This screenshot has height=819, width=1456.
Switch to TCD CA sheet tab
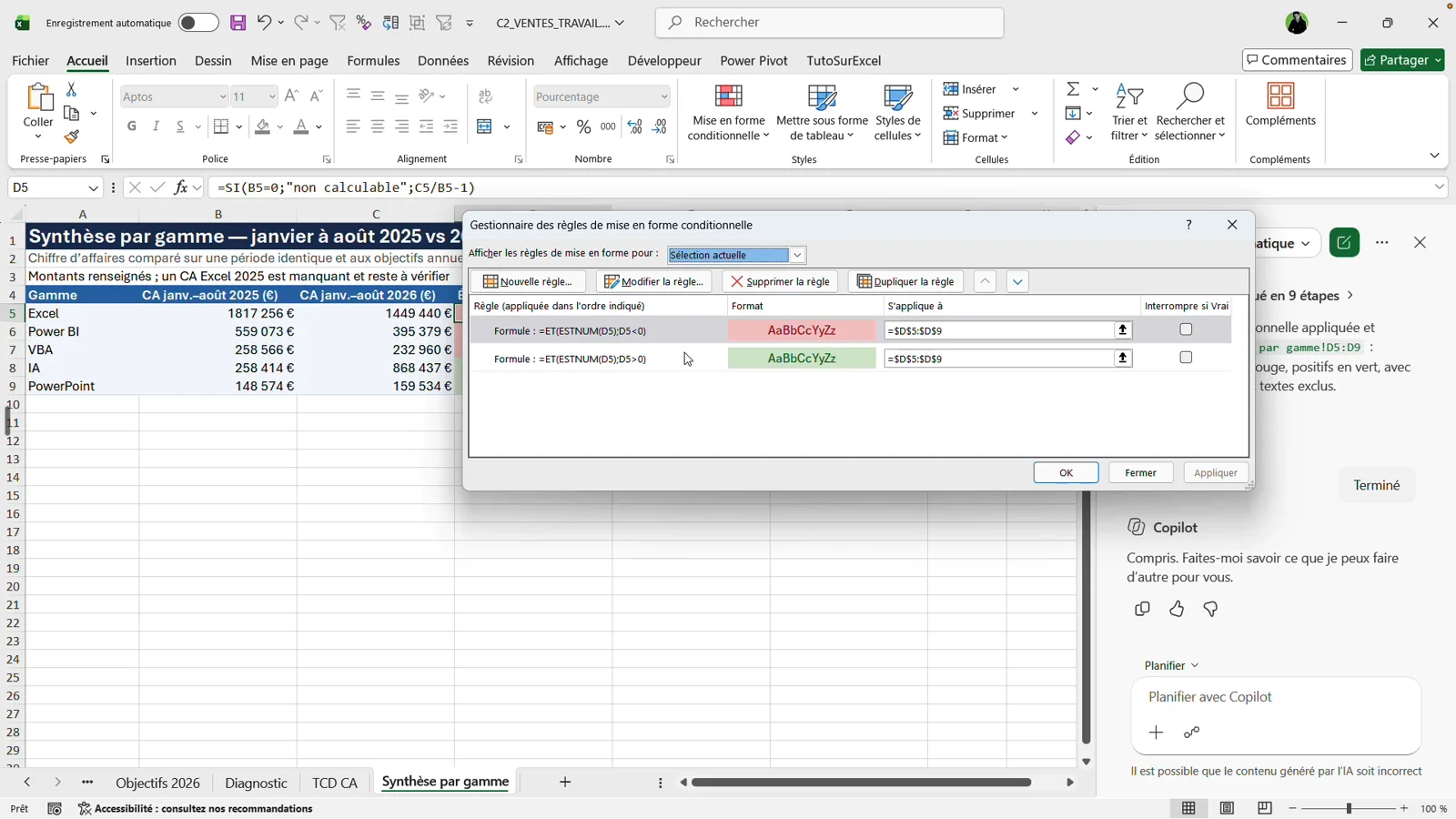click(335, 783)
